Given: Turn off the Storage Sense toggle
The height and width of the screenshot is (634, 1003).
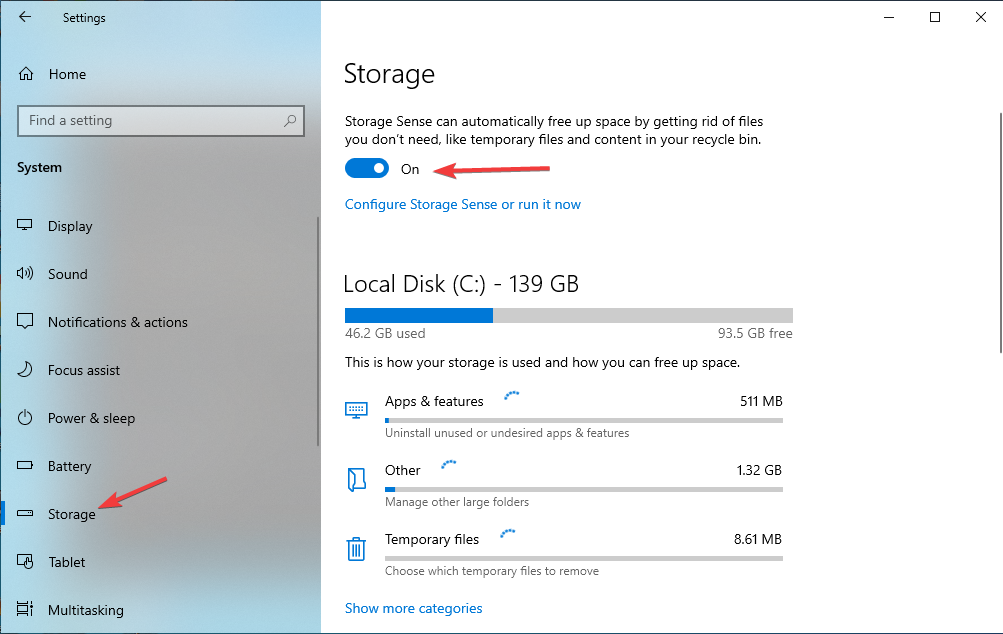Looking at the screenshot, I should pos(367,168).
